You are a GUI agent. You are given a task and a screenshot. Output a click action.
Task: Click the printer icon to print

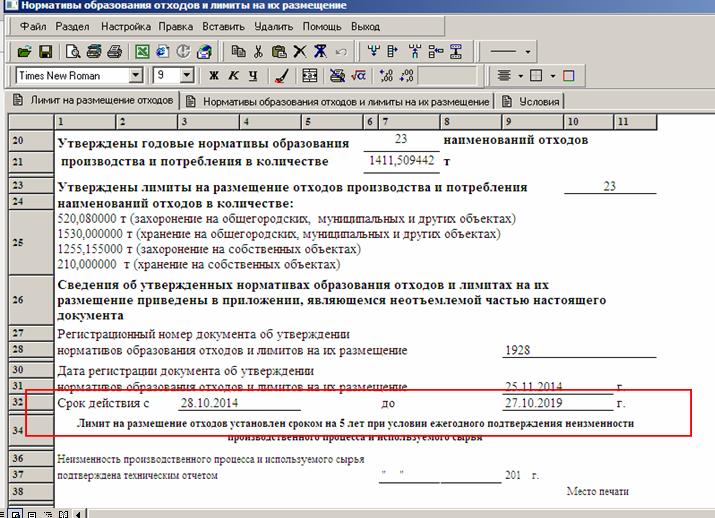[x=114, y=51]
